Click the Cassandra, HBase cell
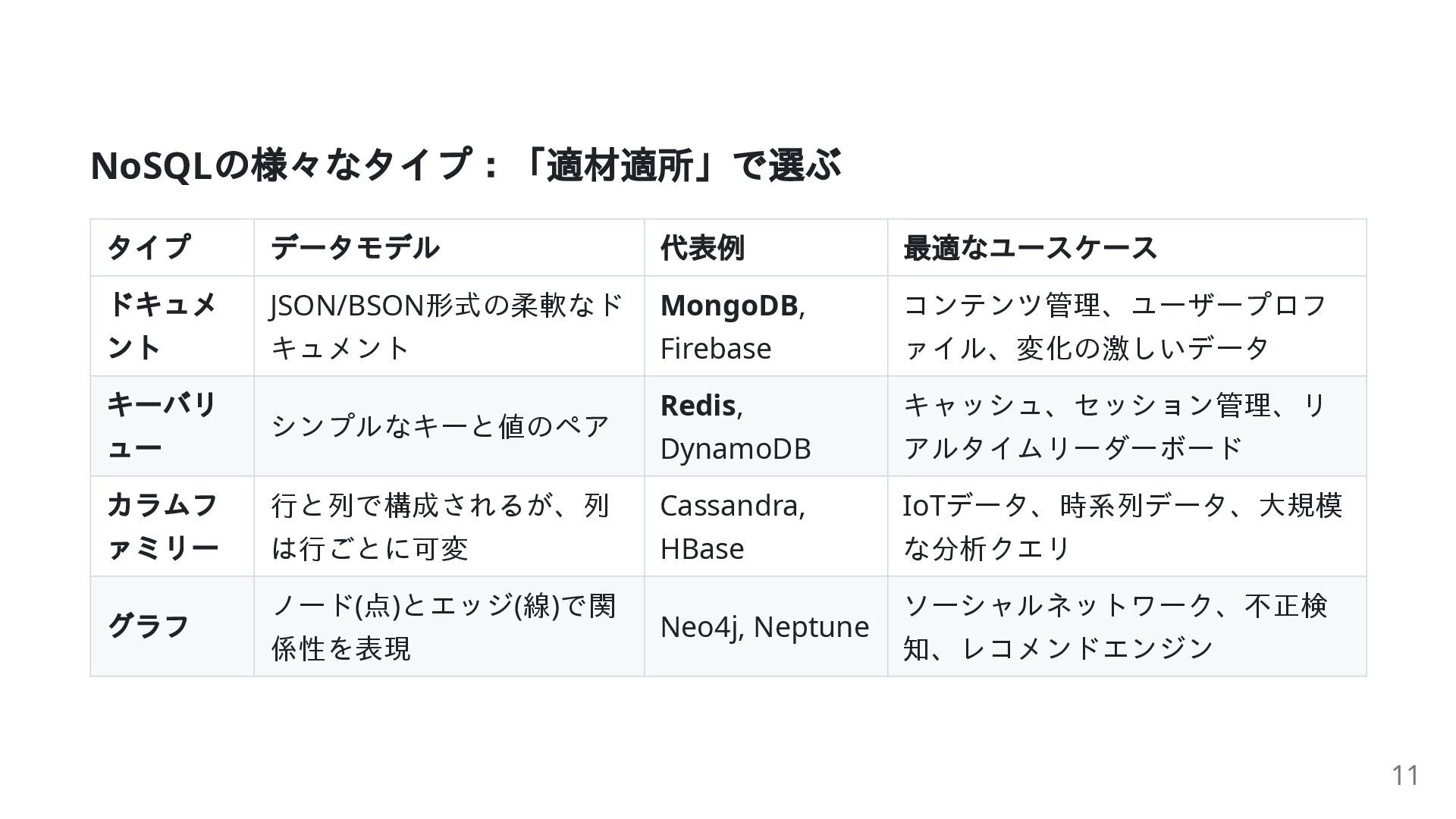The image size is (1456, 819). point(766,526)
